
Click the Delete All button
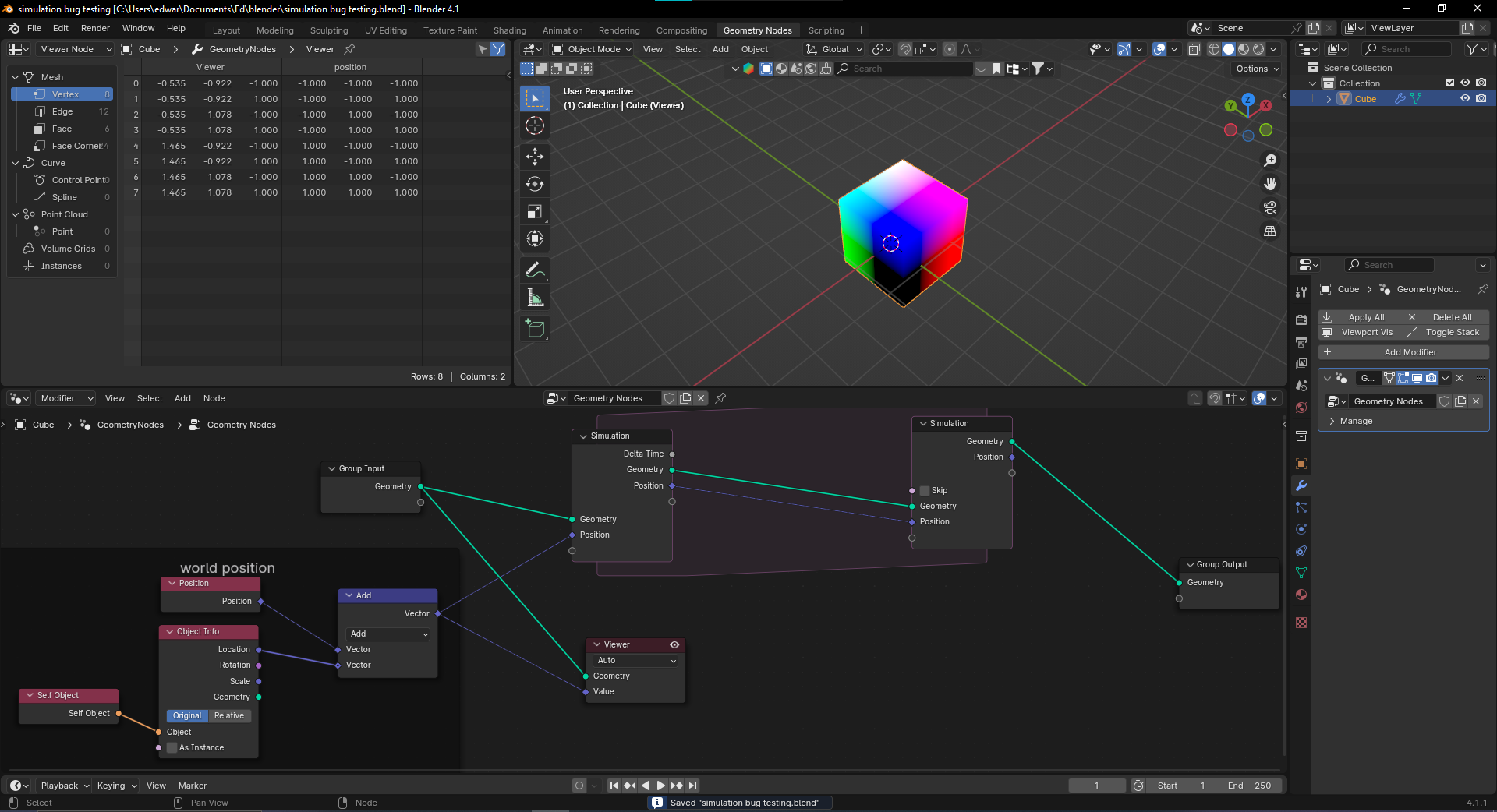click(x=1446, y=317)
